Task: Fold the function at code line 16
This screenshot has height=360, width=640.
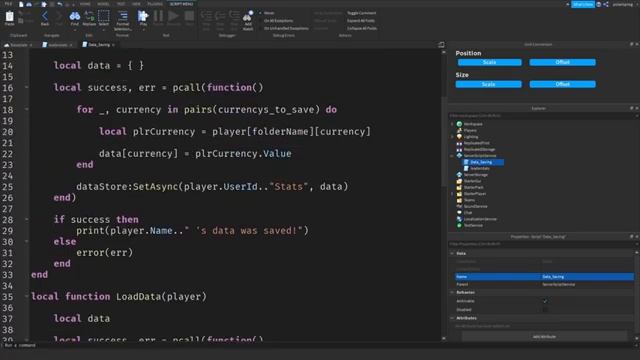Action: point(27,87)
